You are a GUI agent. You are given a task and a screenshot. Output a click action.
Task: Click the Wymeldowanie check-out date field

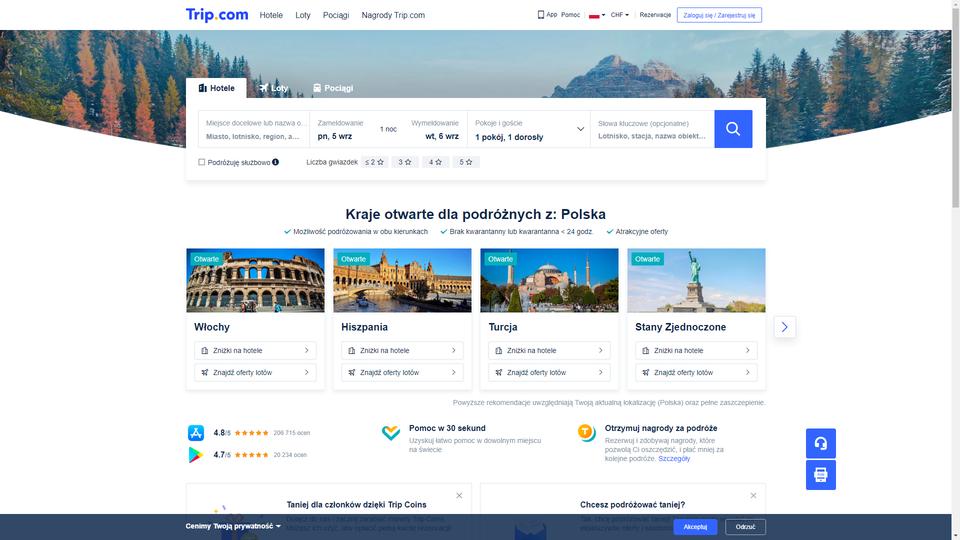pyautogui.click(x=435, y=129)
